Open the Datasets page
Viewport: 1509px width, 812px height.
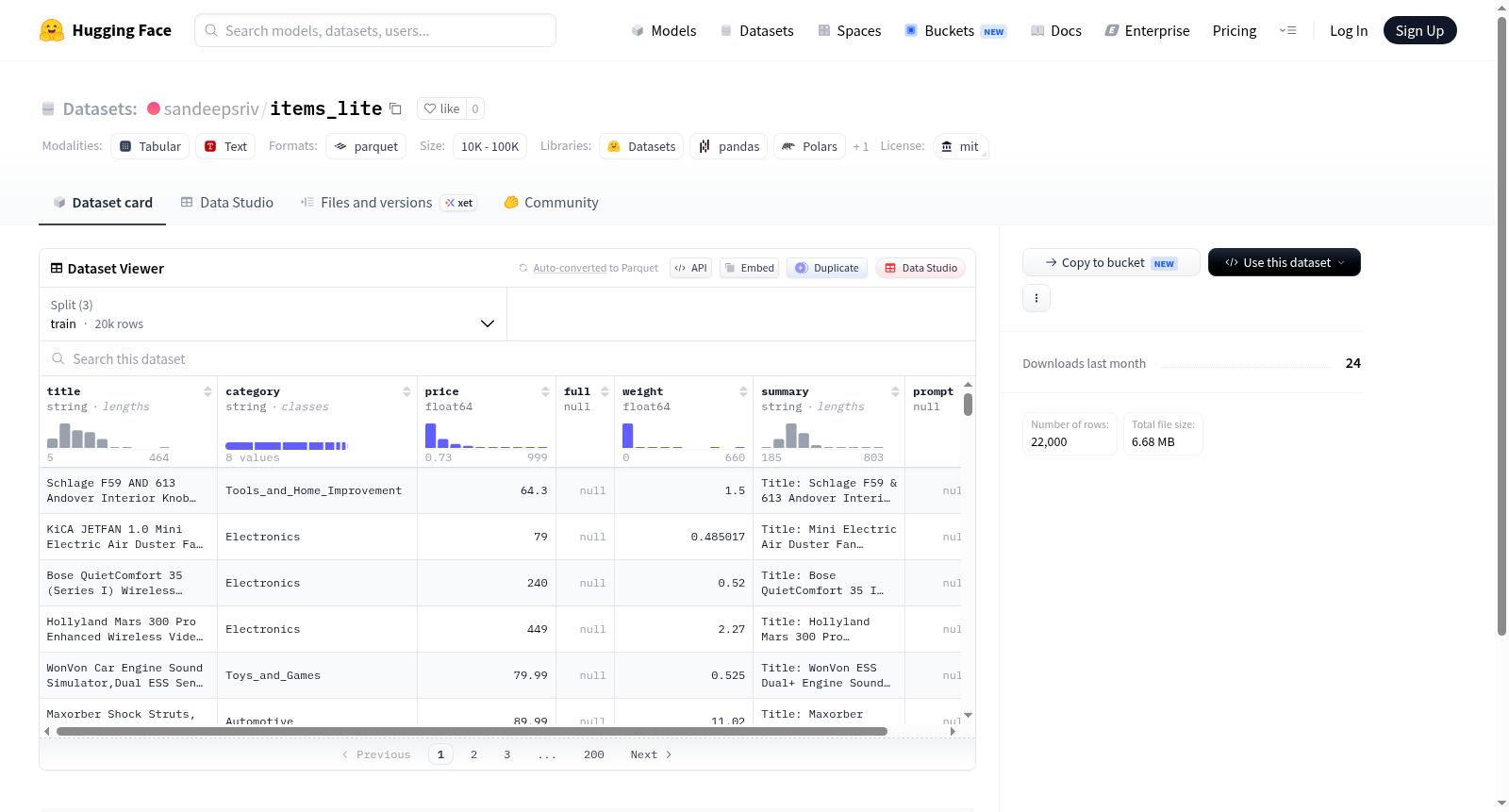pyautogui.click(x=756, y=30)
